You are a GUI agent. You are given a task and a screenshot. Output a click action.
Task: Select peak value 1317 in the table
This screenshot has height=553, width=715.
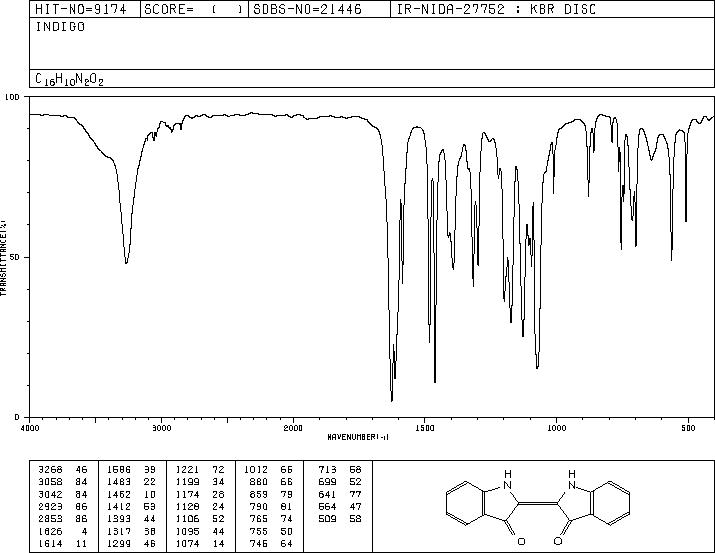point(119,531)
